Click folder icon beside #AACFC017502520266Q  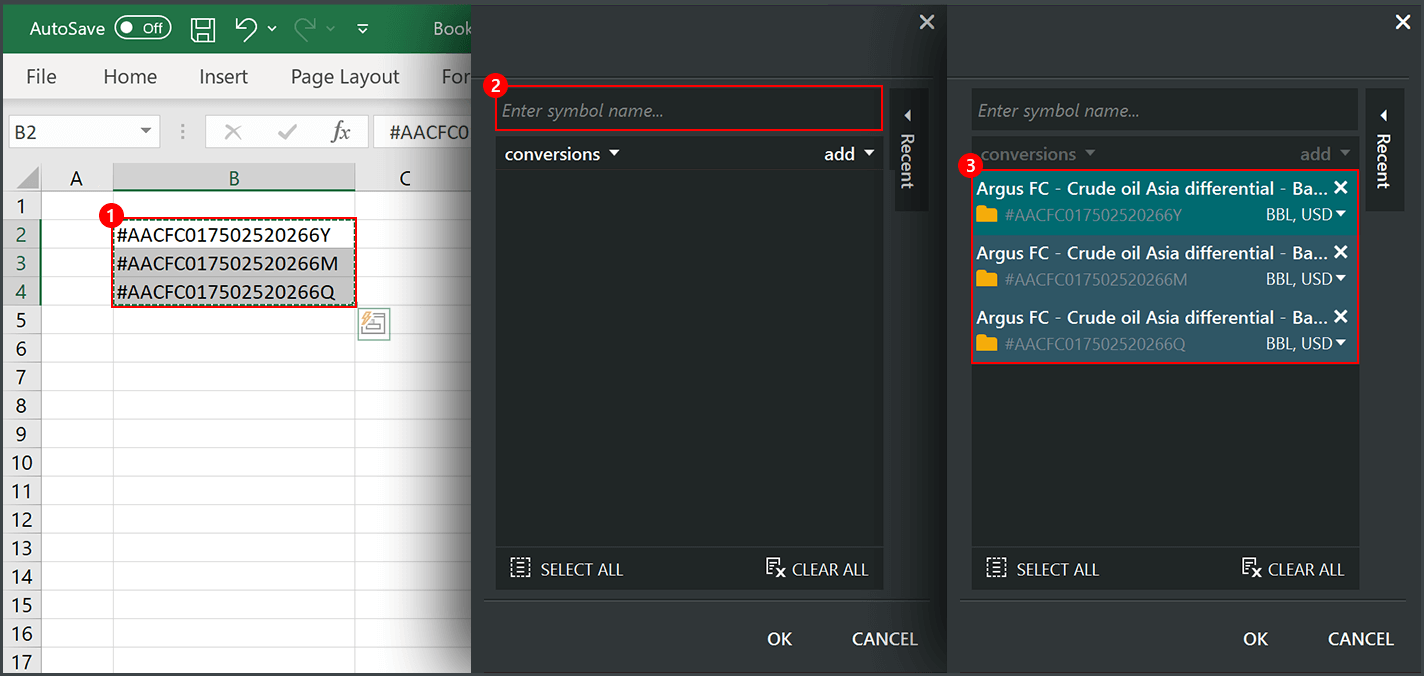point(987,343)
